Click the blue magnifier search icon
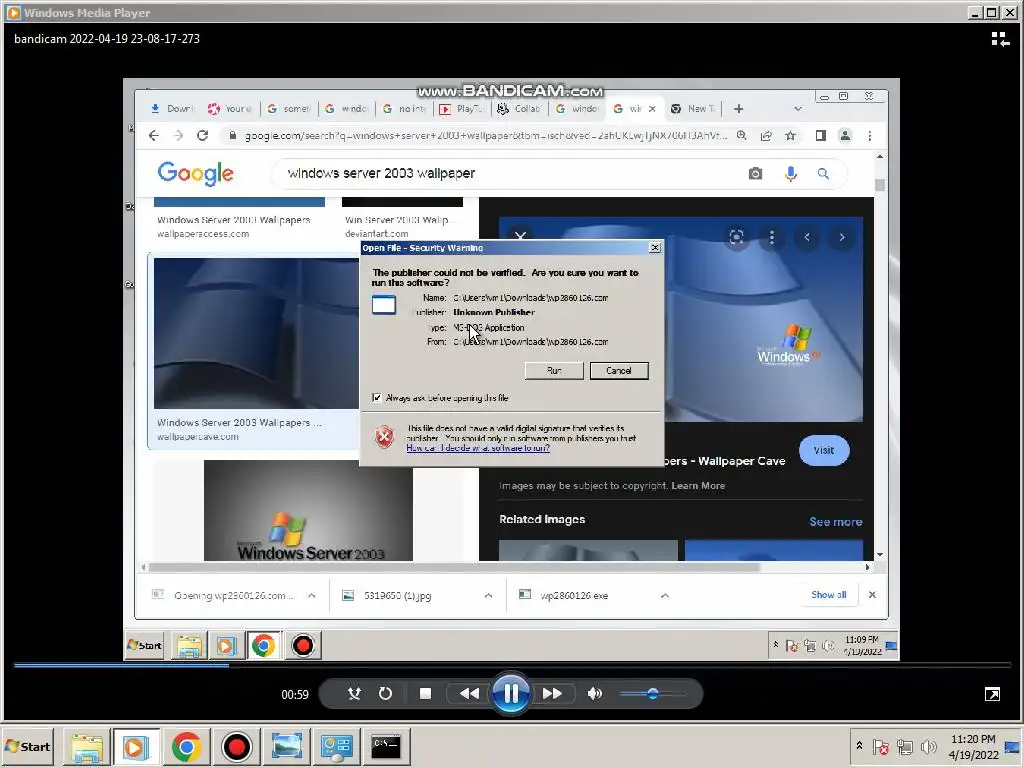The height and width of the screenshot is (768, 1024). point(823,174)
